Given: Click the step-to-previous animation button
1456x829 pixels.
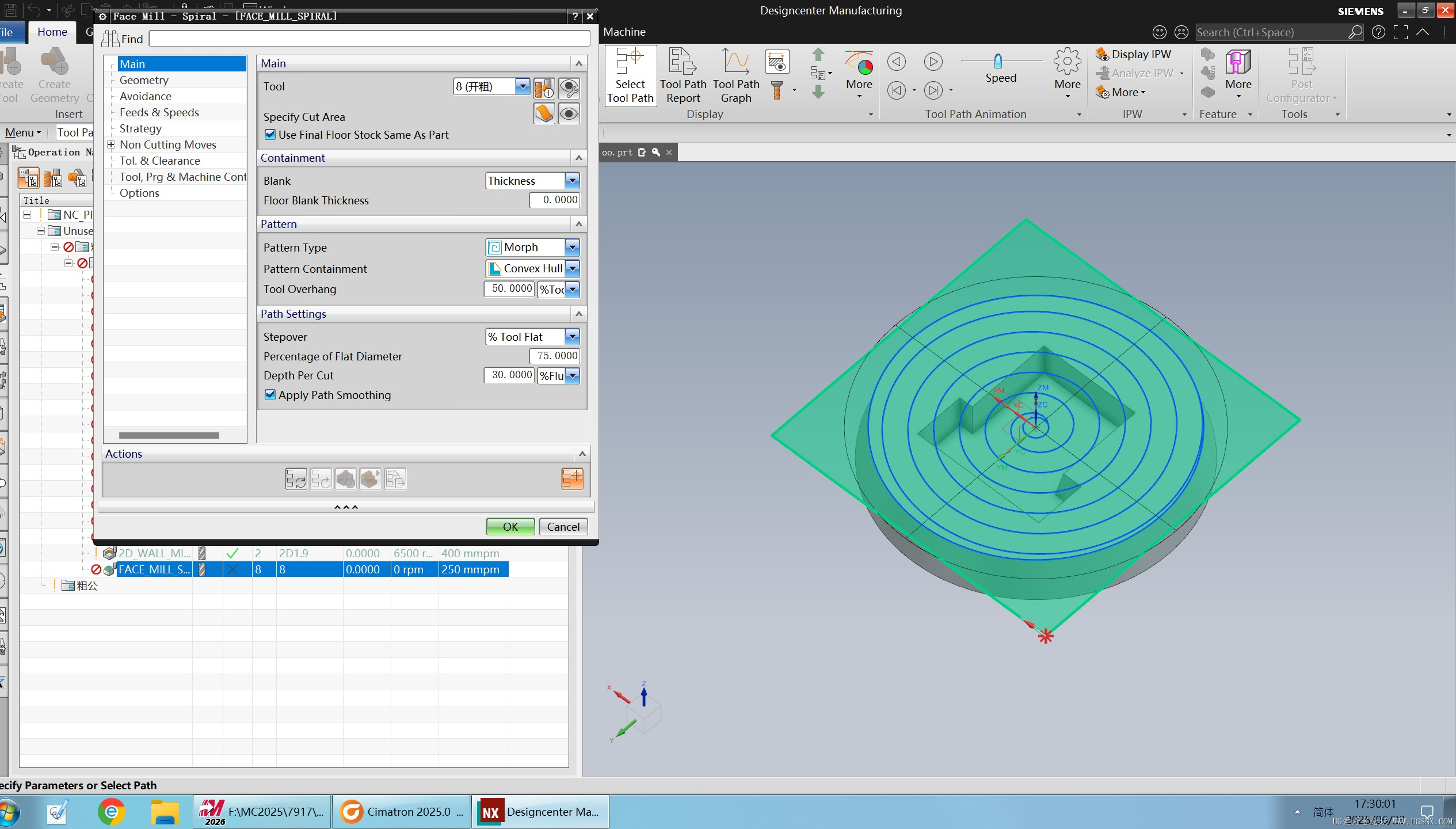Looking at the screenshot, I should [x=896, y=90].
